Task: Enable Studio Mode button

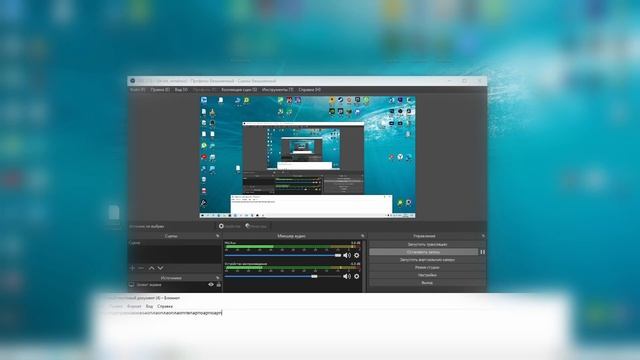Action: pyautogui.click(x=427, y=268)
